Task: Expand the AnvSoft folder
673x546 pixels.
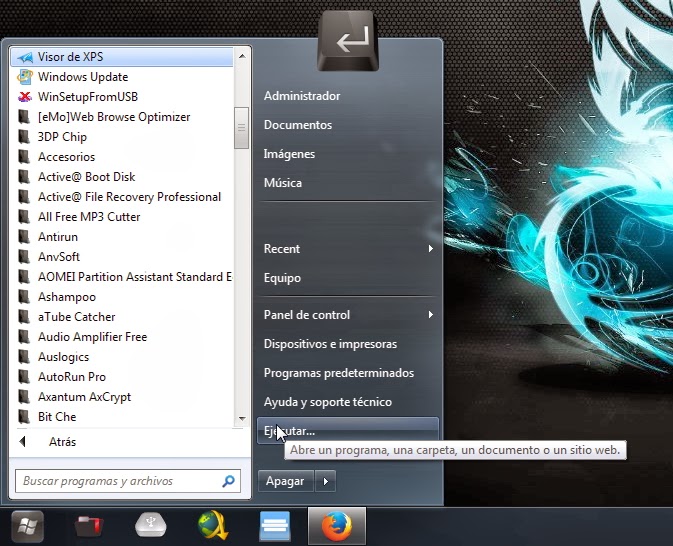Action: tap(122, 257)
